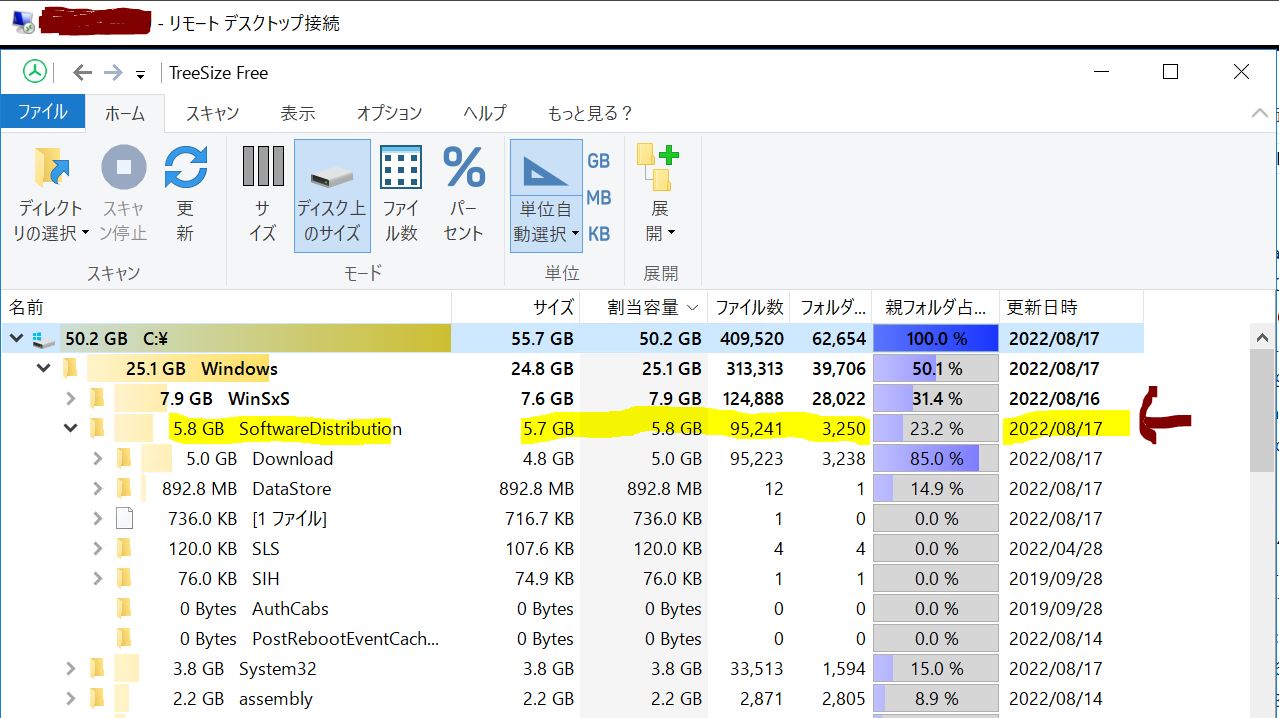Screen dimensions: 1279x718
Task: Click the 100.0 % bar of C: drive
Action: click(x=936, y=339)
